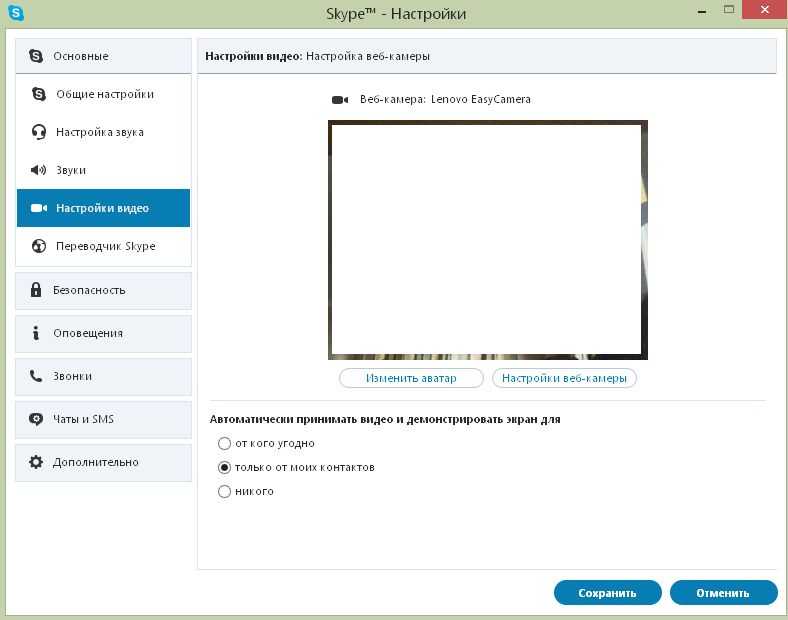Viewport: 788px width, 620px height.
Task: Maximize the Skype settings window
Action: (729, 10)
